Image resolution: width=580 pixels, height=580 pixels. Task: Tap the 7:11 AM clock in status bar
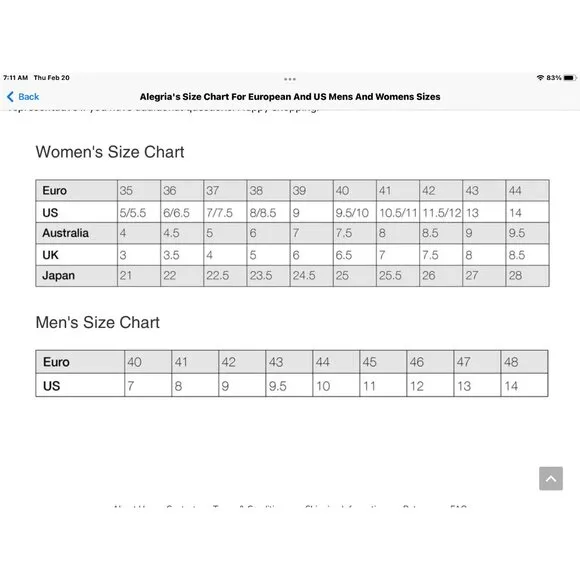(16, 78)
